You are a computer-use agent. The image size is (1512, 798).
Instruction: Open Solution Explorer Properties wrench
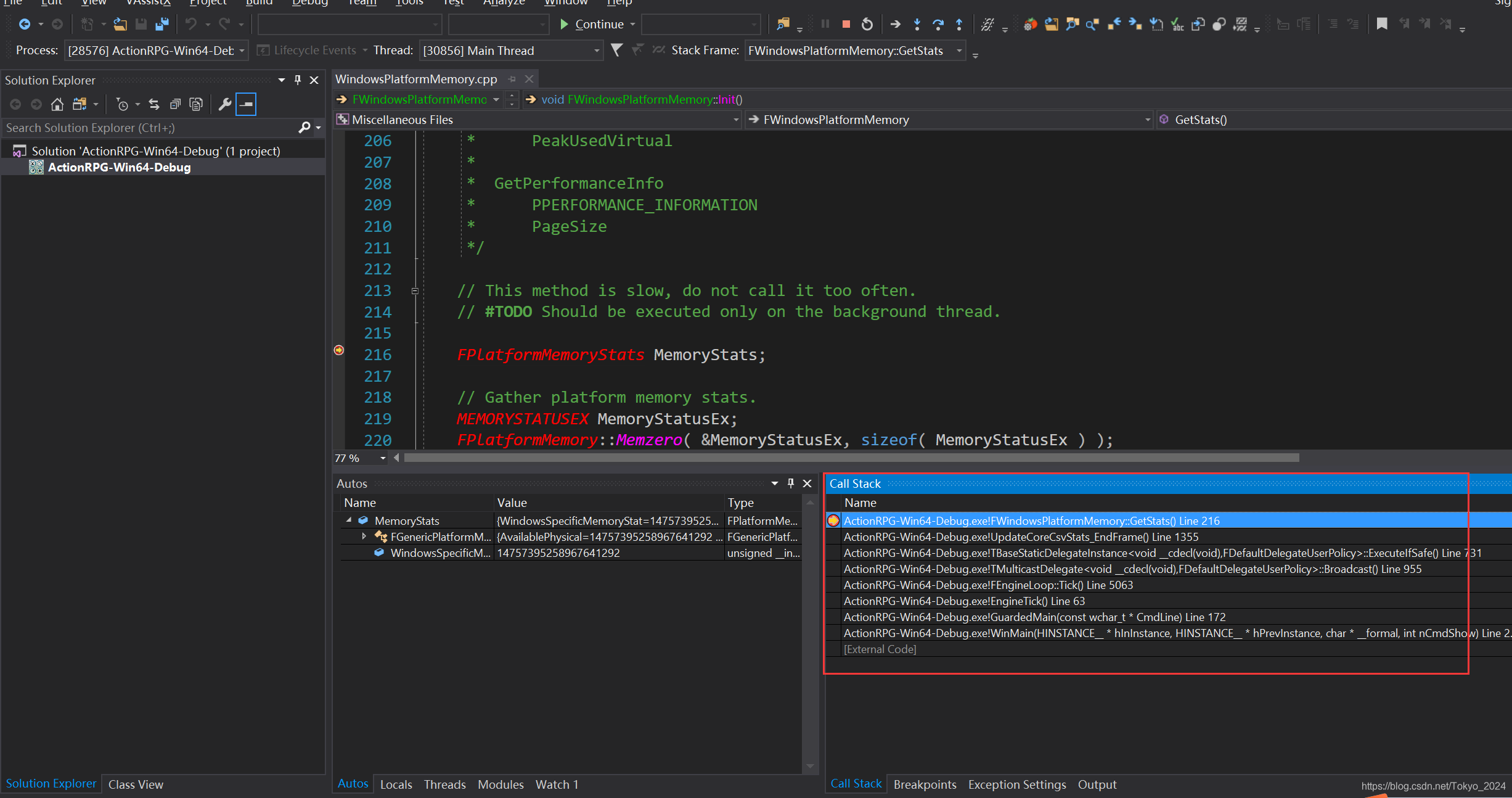point(225,104)
